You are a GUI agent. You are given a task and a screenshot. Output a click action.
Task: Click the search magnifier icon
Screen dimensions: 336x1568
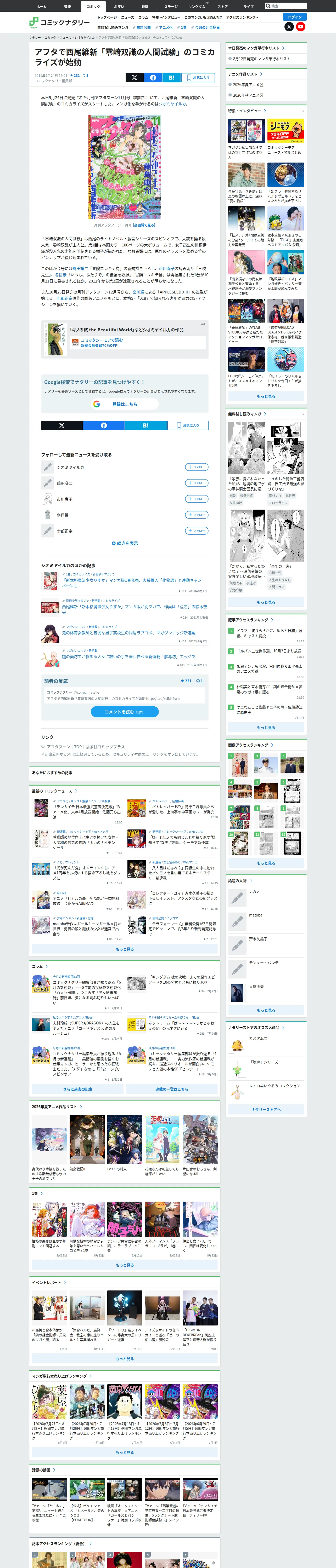(x=268, y=6)
